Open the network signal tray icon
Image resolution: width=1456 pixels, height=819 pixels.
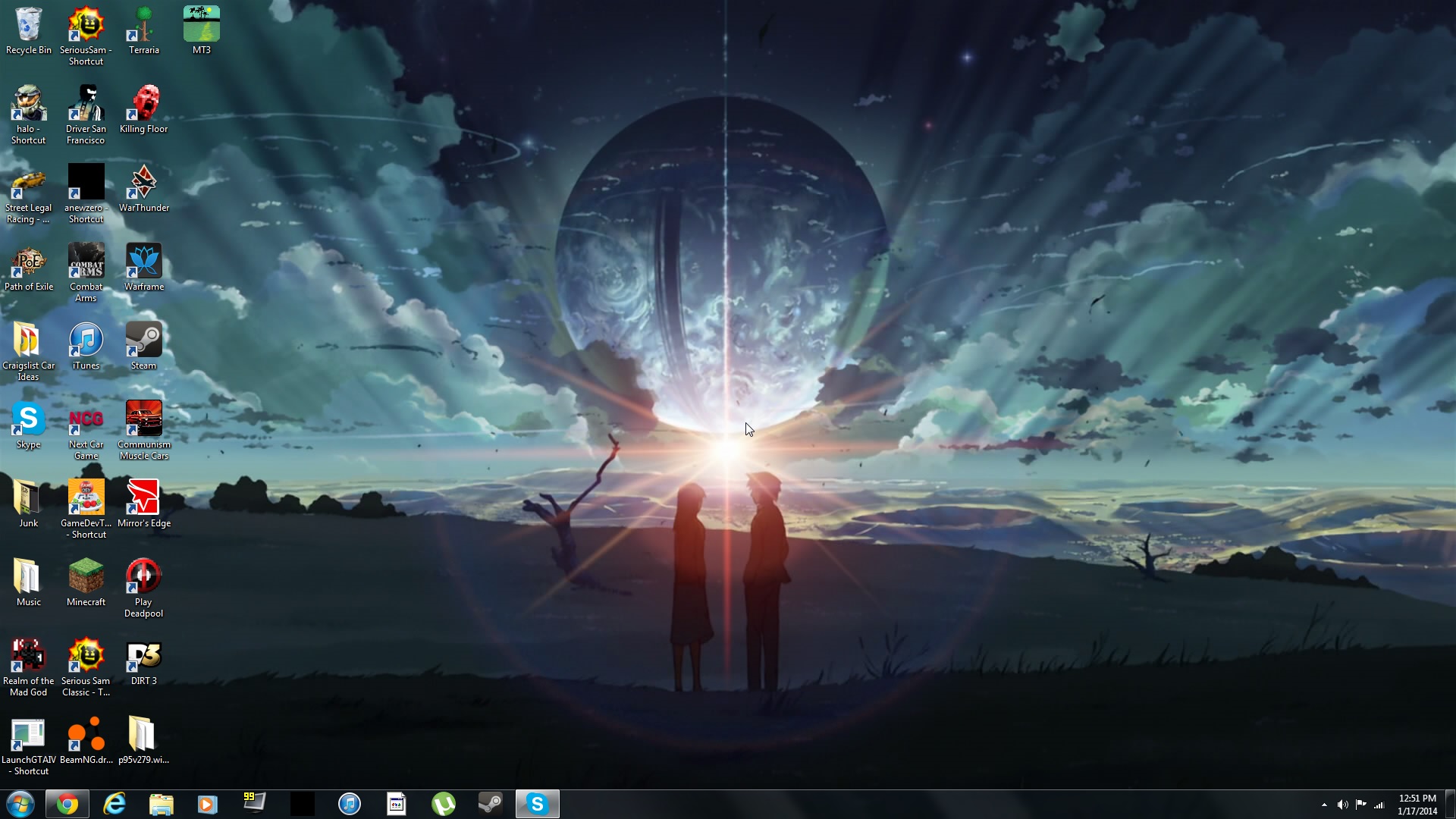[1379, 805]
